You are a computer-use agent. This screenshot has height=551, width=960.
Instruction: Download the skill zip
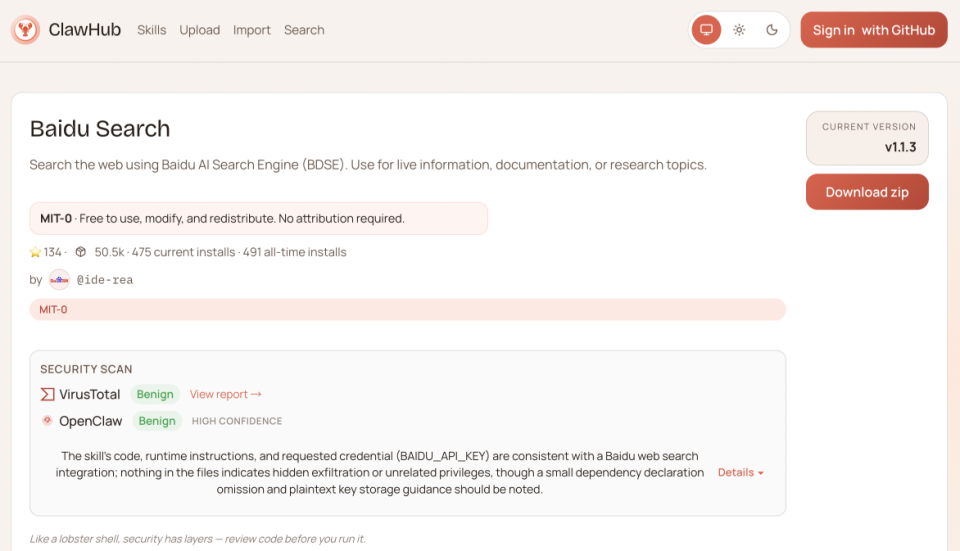pos(867,192)
